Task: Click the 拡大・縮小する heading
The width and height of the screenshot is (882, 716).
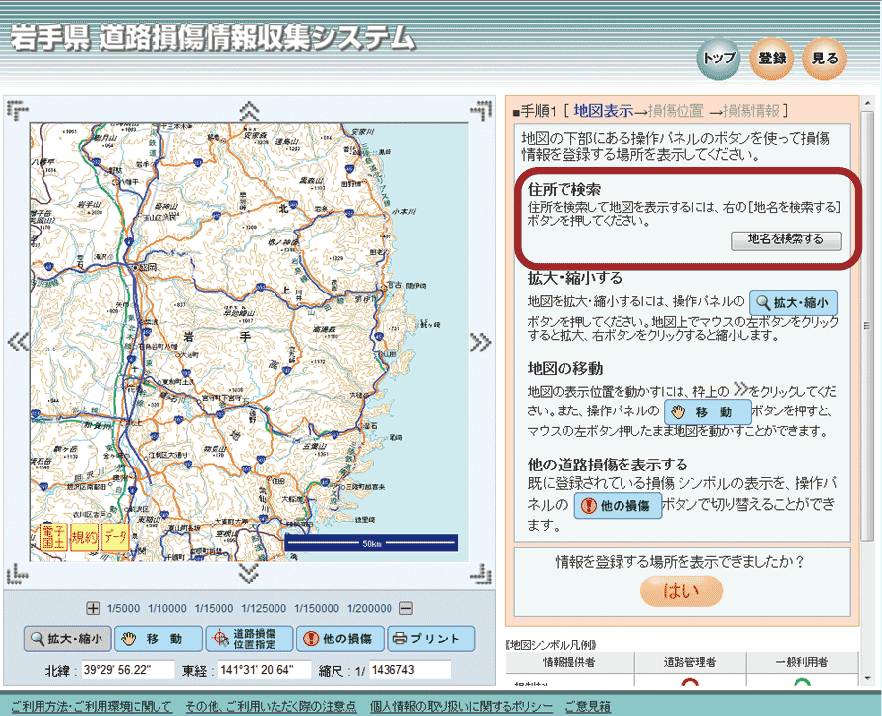Action: click(x=575, y=277)
